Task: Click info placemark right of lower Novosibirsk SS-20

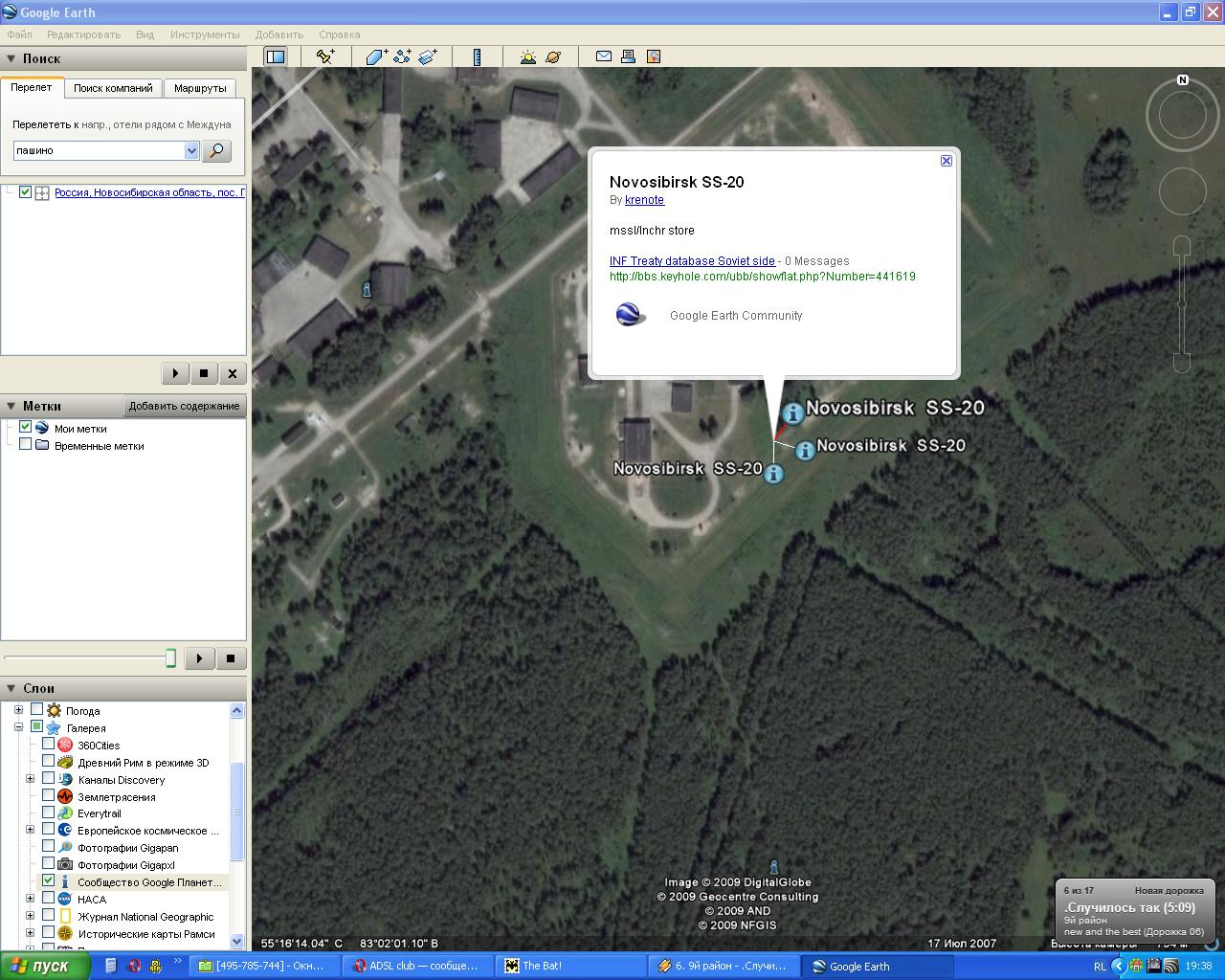Action: click(773, 473)
